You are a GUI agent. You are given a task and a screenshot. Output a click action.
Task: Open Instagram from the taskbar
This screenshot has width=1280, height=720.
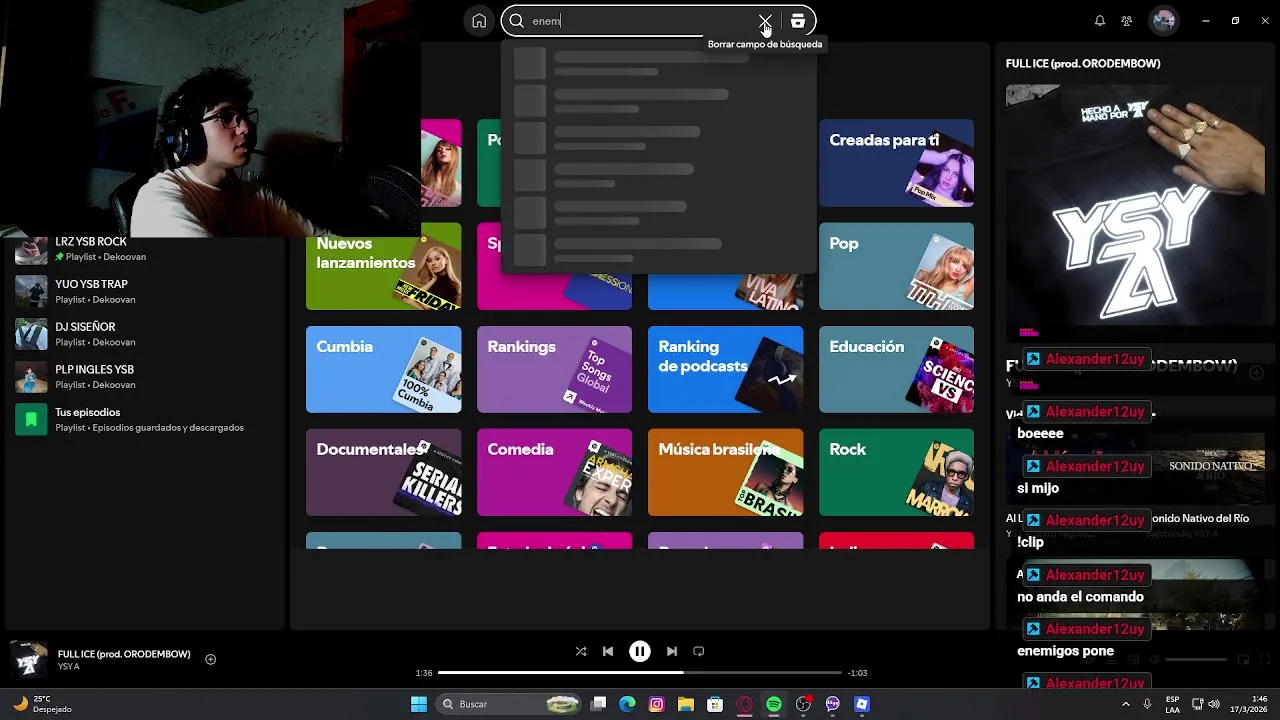point(656,704)
